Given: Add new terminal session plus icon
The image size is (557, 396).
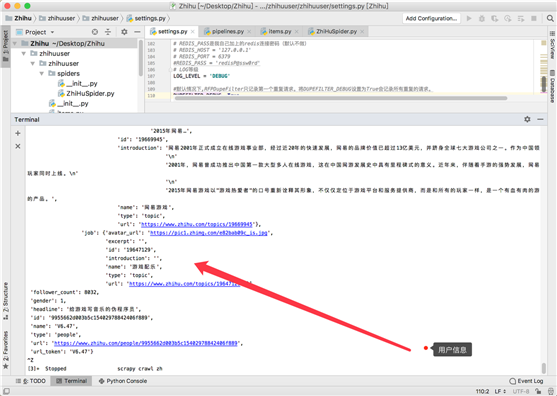Looking at the screenshot, I should point(18,133).
